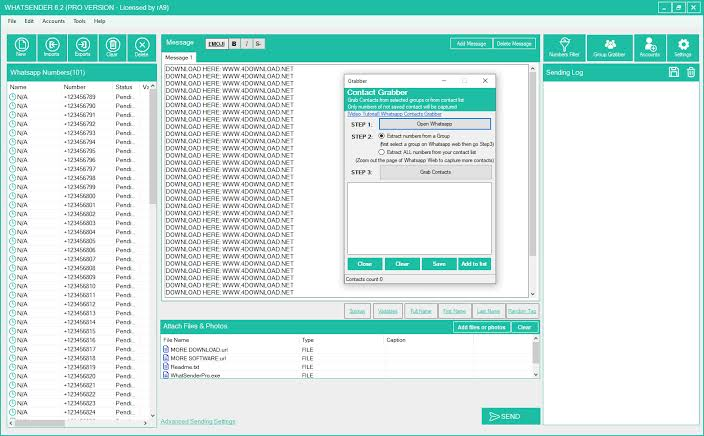Insert an emoji with EMOJI button
The width and height of the screenshot is (704, 436).
click(216, 44)
